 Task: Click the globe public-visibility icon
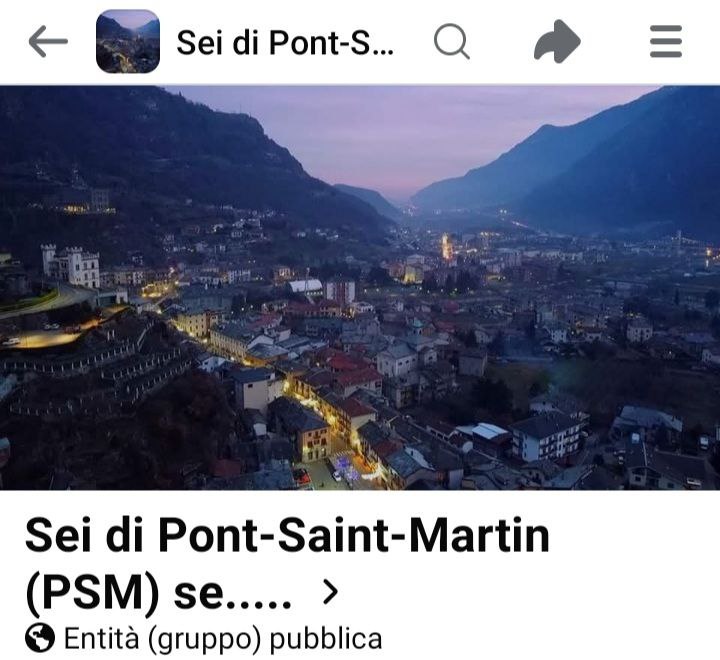(40, 637)
